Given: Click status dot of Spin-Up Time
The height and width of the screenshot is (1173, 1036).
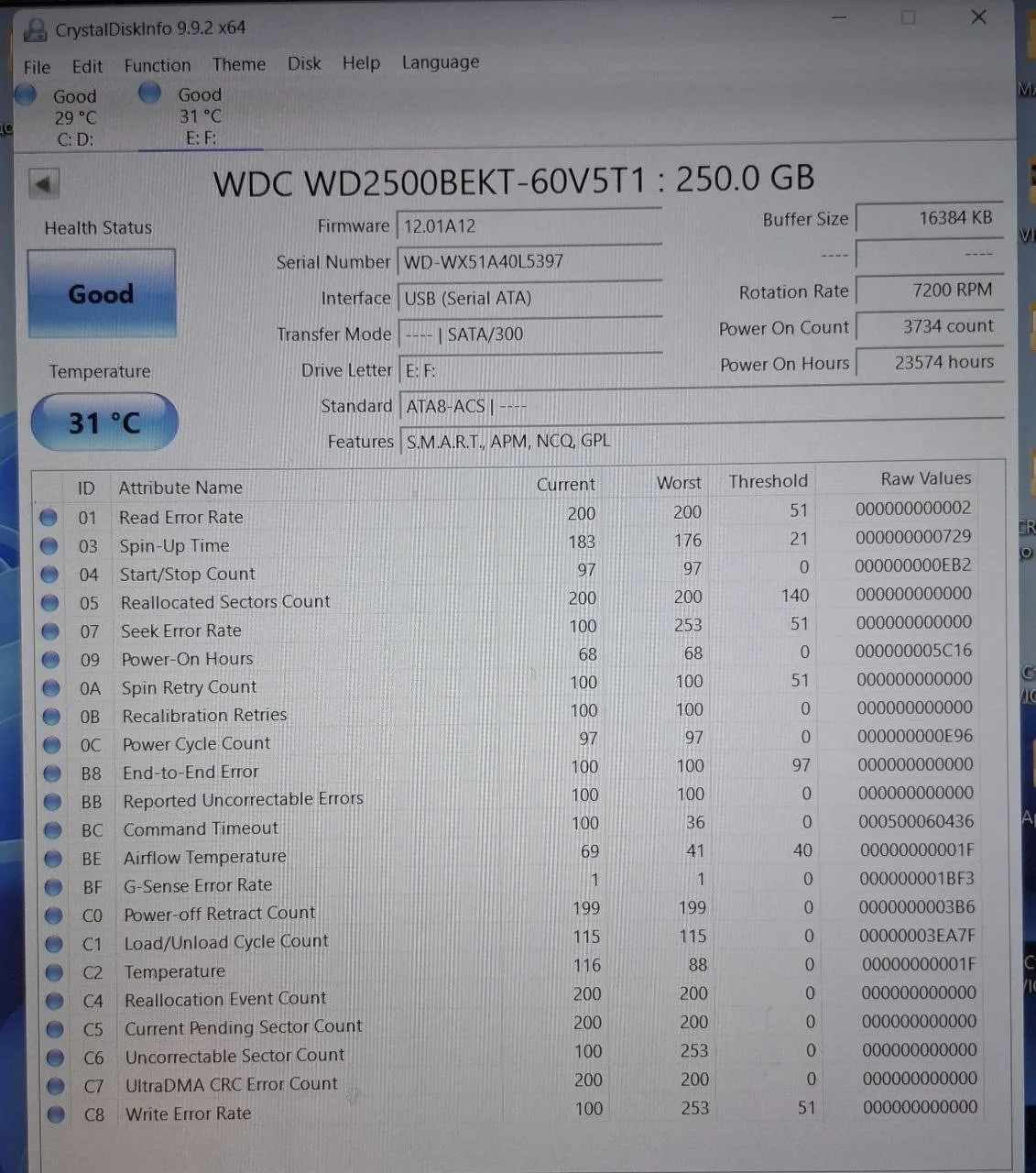Looking at the screenshot, I should tap(49, 546).
